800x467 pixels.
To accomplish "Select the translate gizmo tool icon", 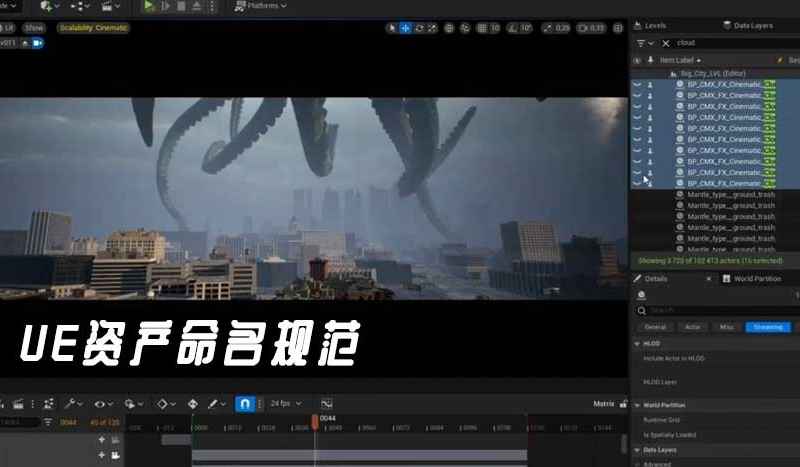I will coord(405,28).
